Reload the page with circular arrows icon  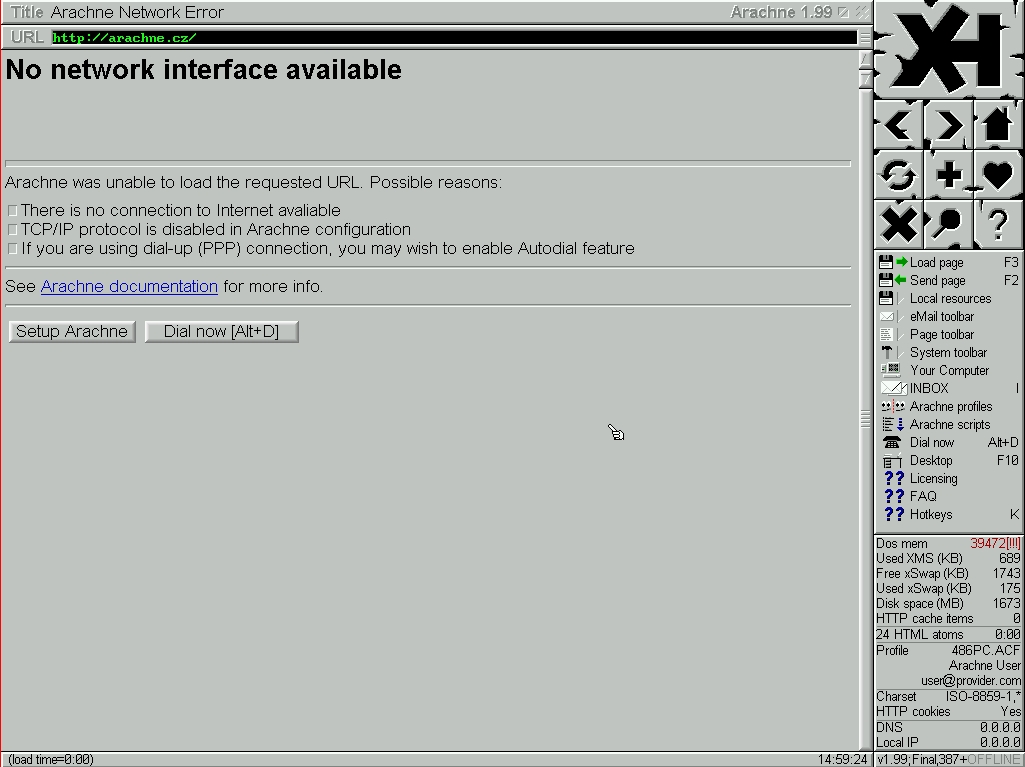pos(898,175)
